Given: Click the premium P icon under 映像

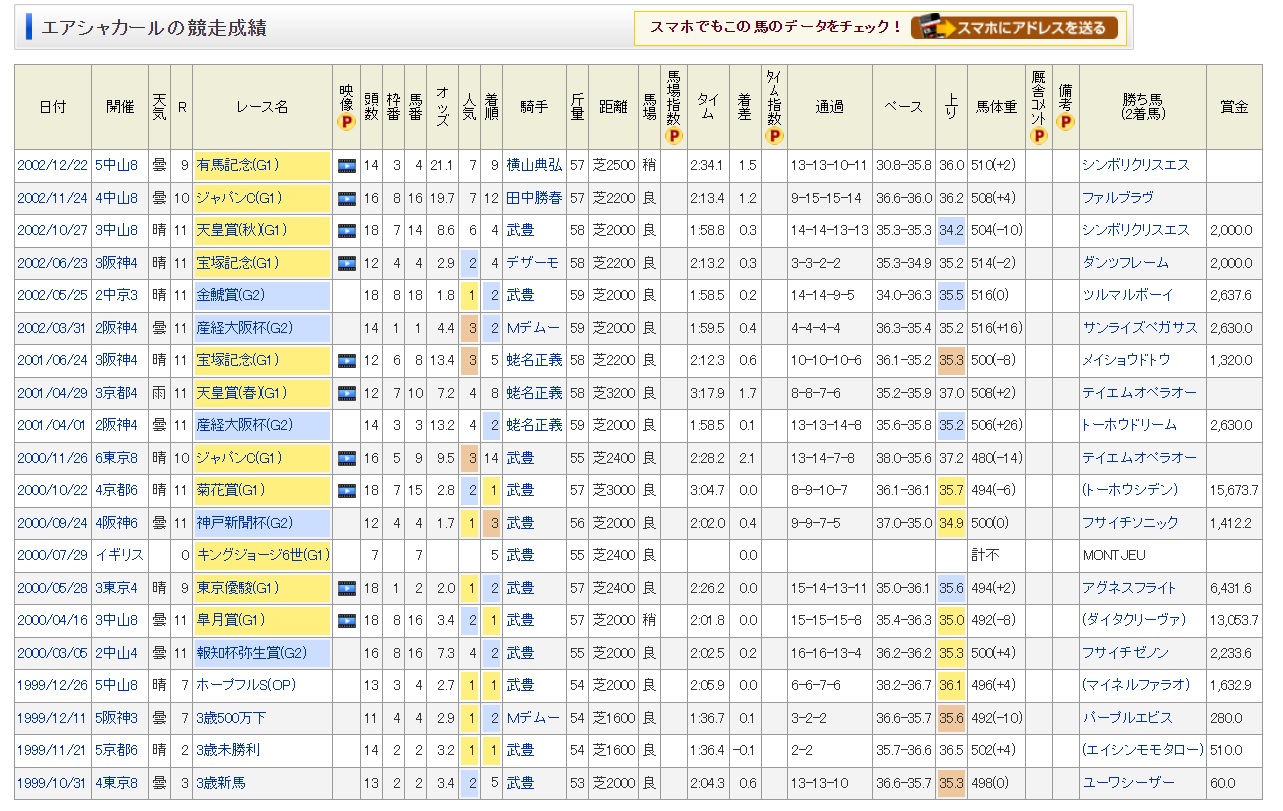Looking at the screenshot, I should (346, 122).
